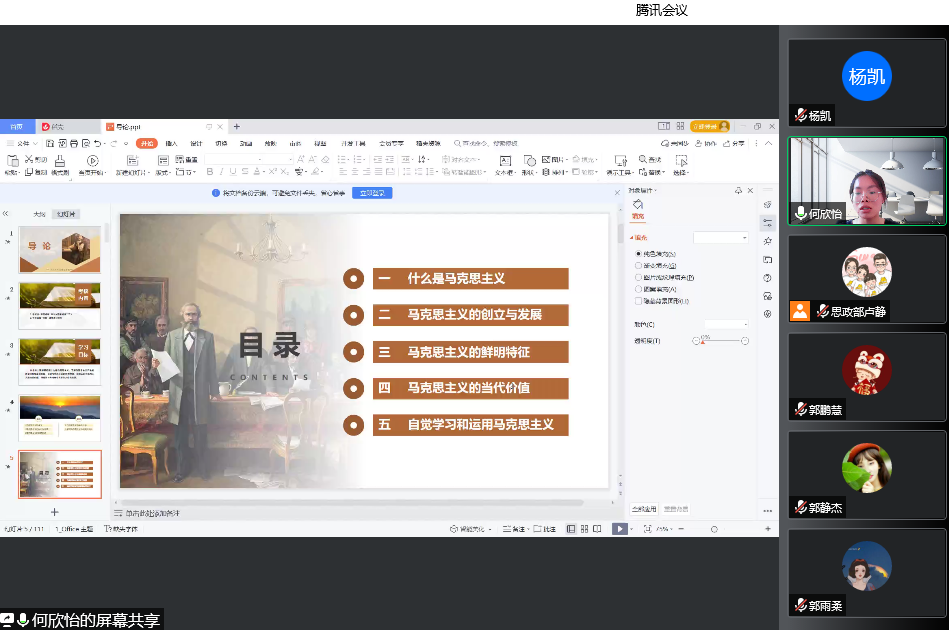Select picture or texture fill radio button
Image resolution: width=949 pixels, height=630 pixels.
(638, 277)
